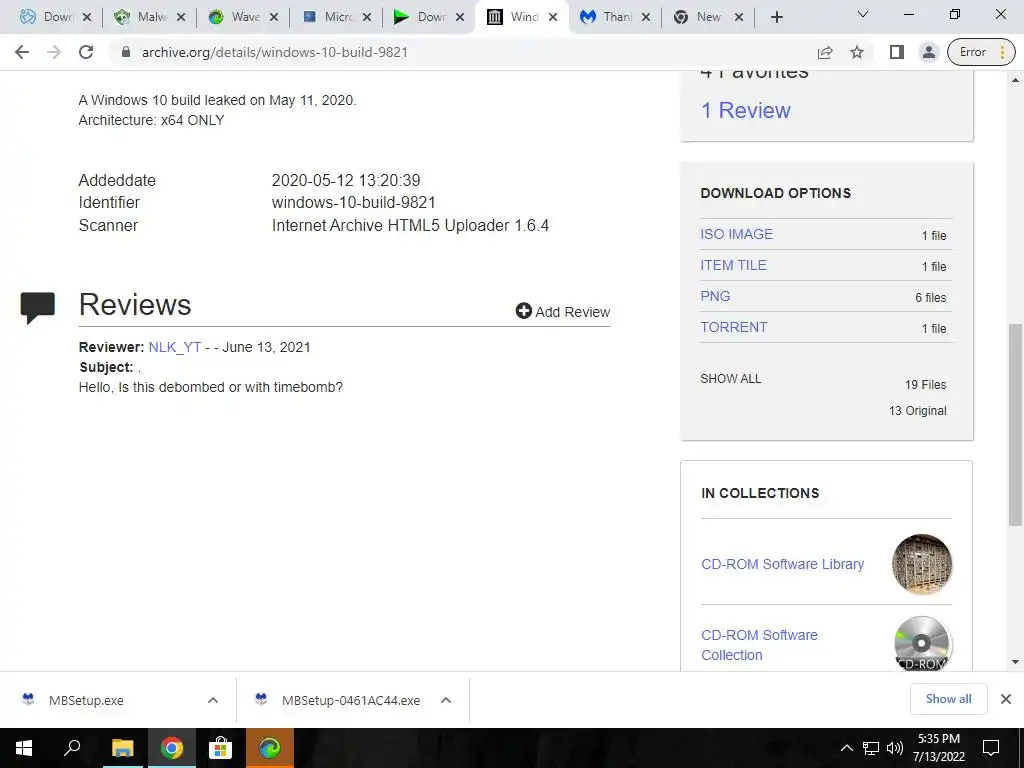Download the TORRENT file
The image size is (1024, 768).
tap(733, 327)
